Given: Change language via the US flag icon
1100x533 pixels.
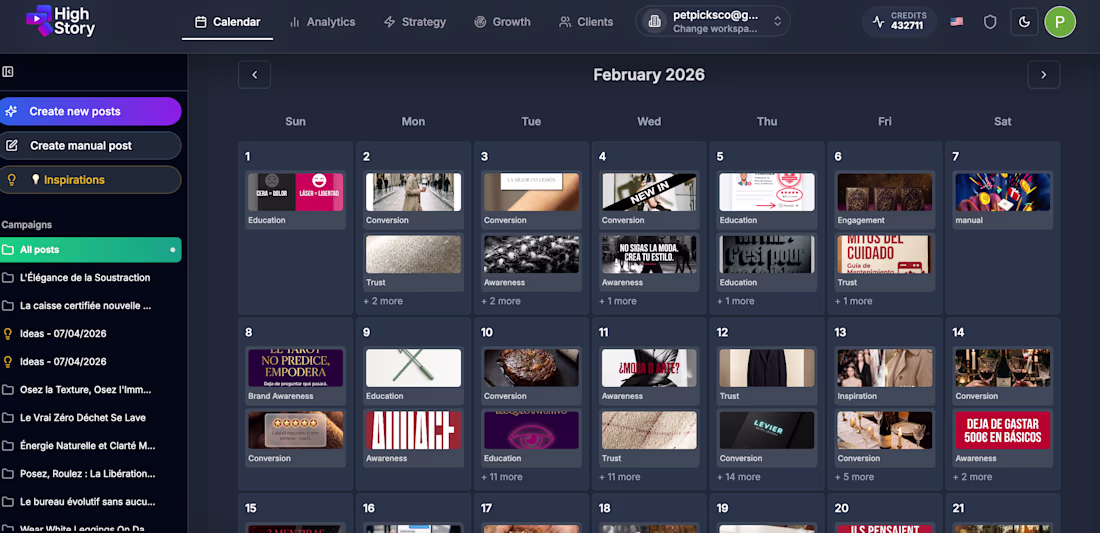Looking at the screenshot, I should point(956,22).
